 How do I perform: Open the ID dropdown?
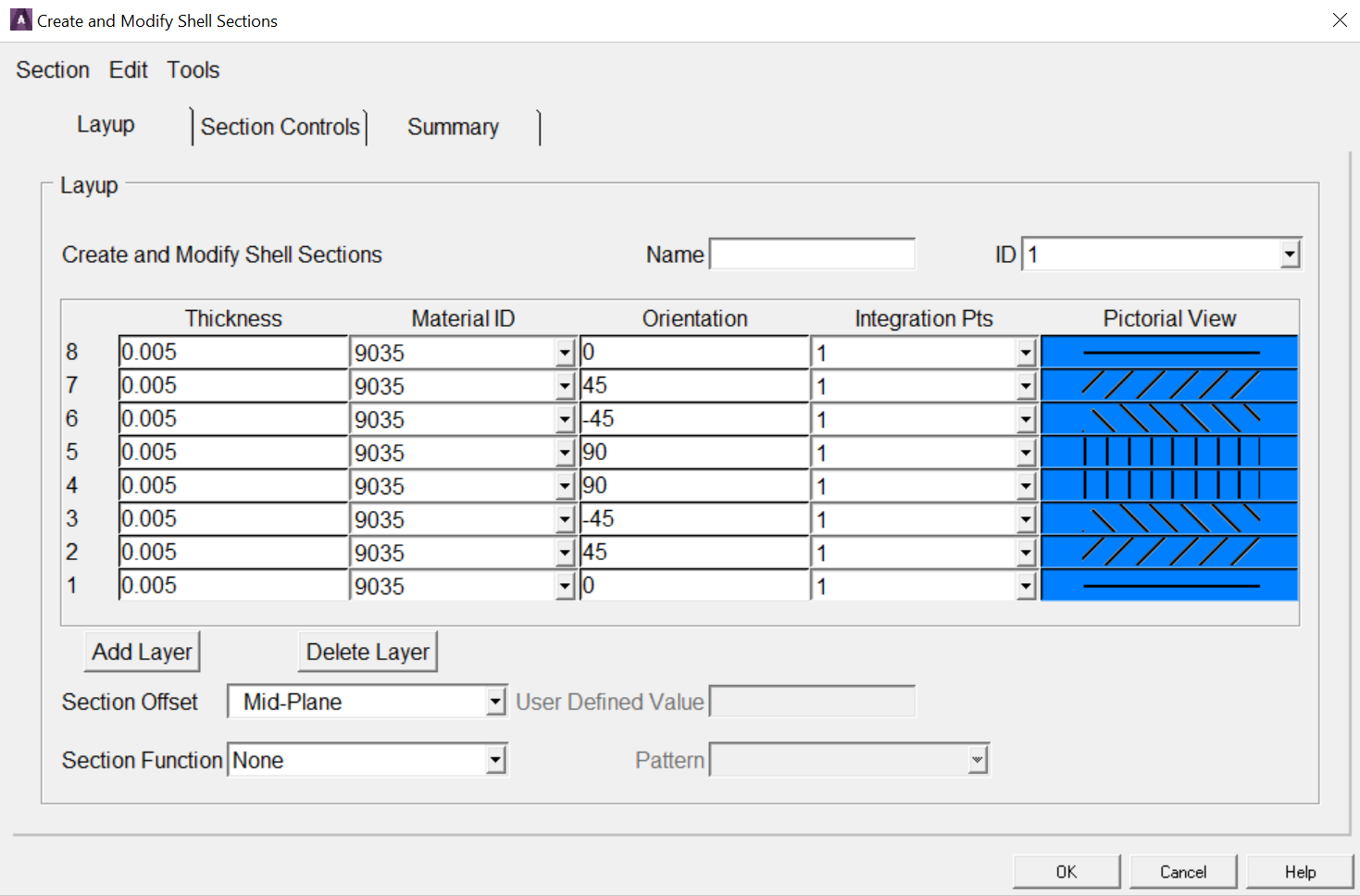(x=1289, y=253)
